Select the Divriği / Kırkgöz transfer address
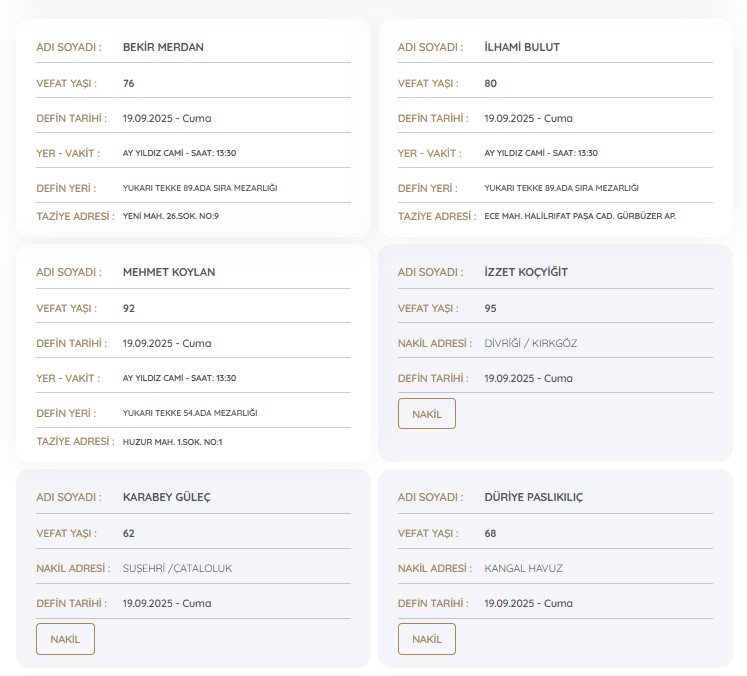This screenshot has width=747, height=676. (x=530, y=343)
